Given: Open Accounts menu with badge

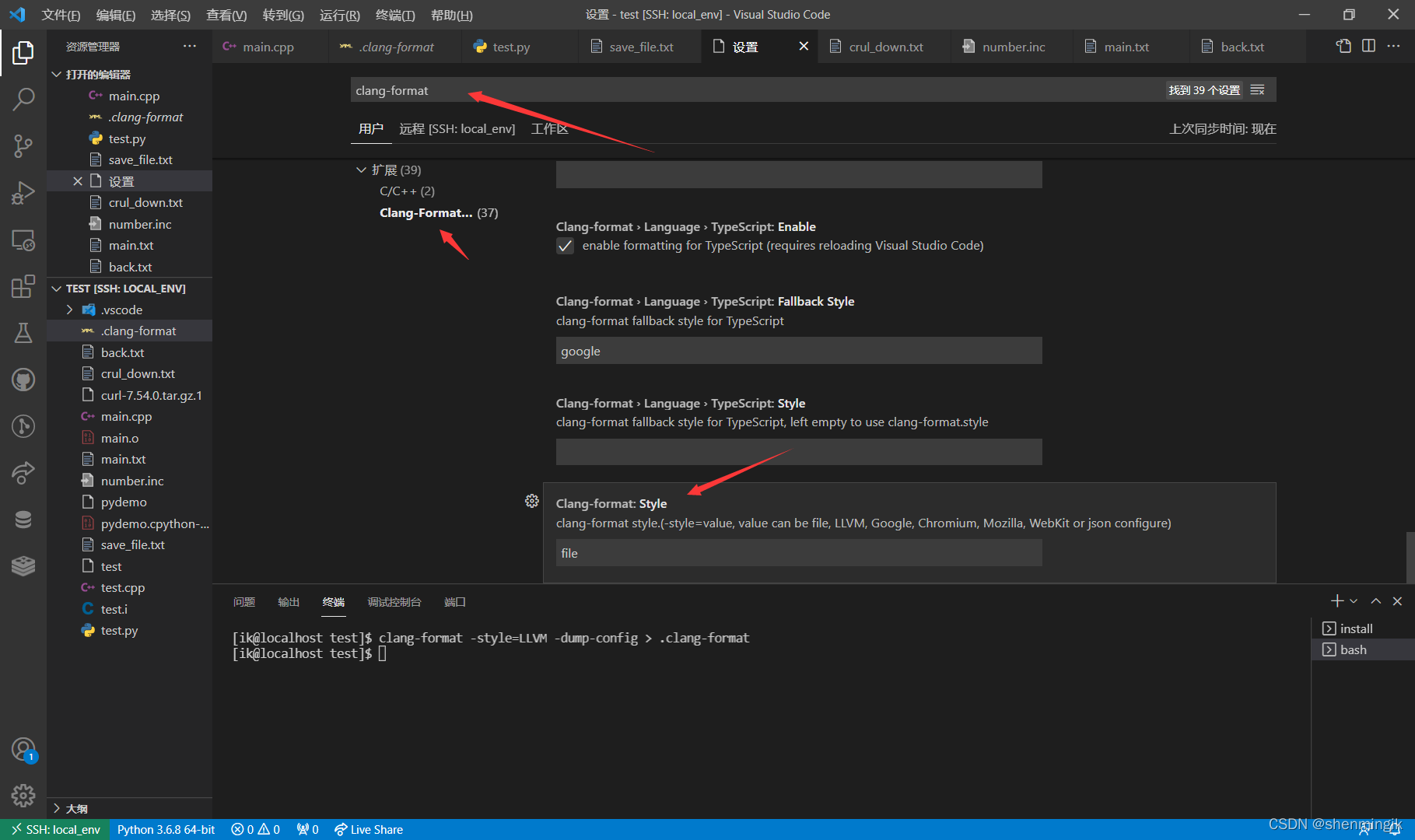Looking at the screenshot, I should (23, 750).
